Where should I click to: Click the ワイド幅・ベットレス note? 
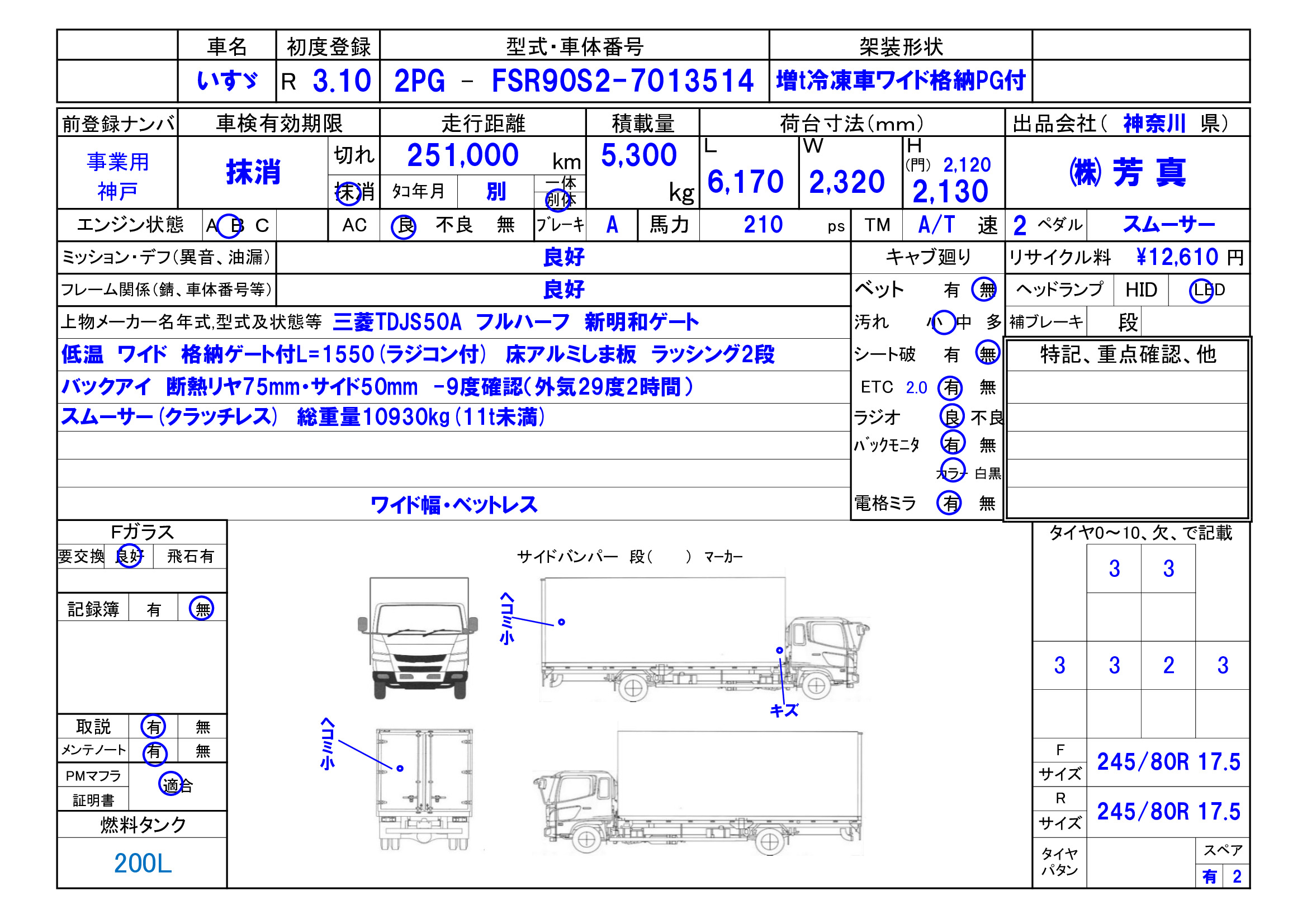(454, 505)
